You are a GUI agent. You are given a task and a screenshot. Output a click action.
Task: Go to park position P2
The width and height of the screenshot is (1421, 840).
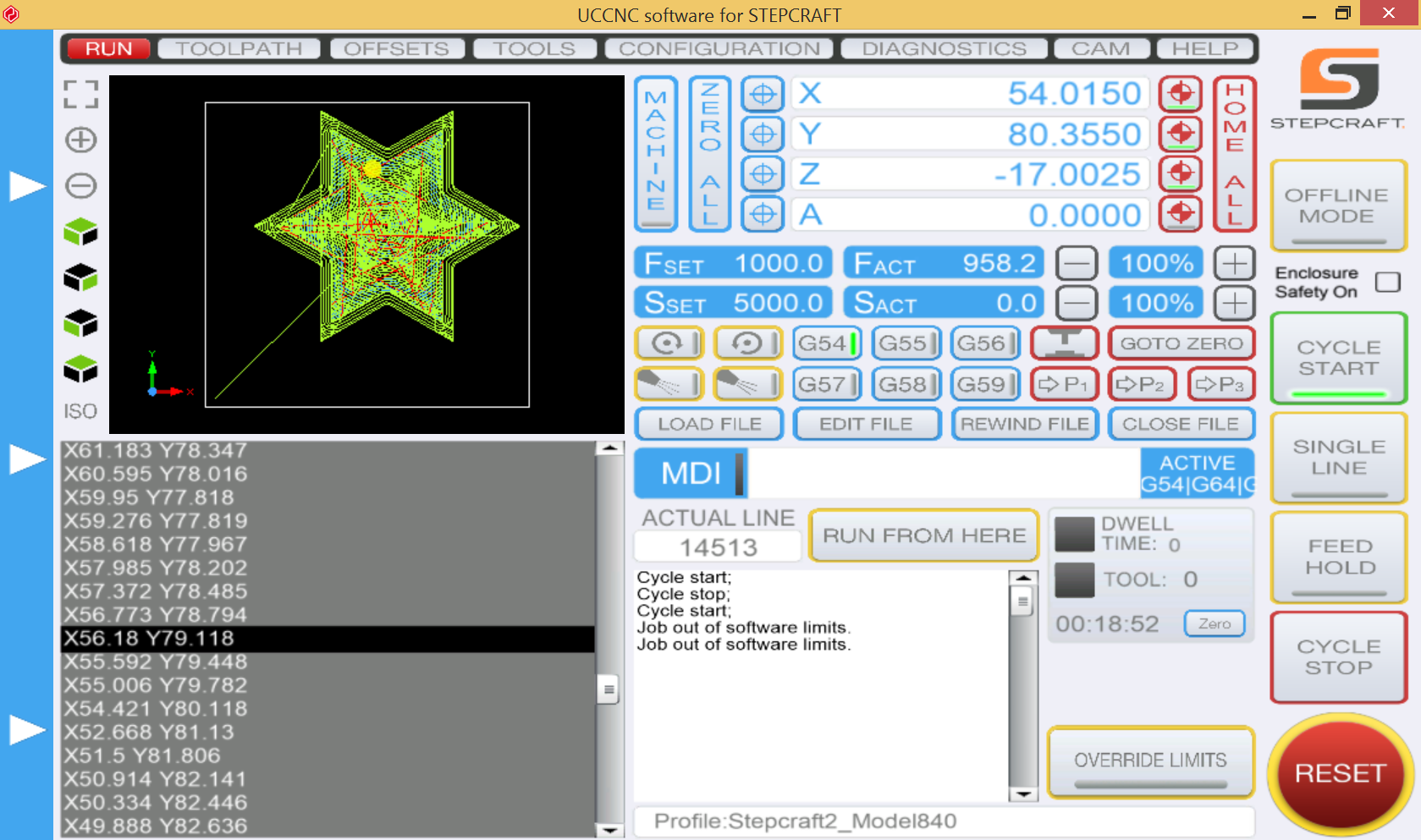click(1142, 384)
